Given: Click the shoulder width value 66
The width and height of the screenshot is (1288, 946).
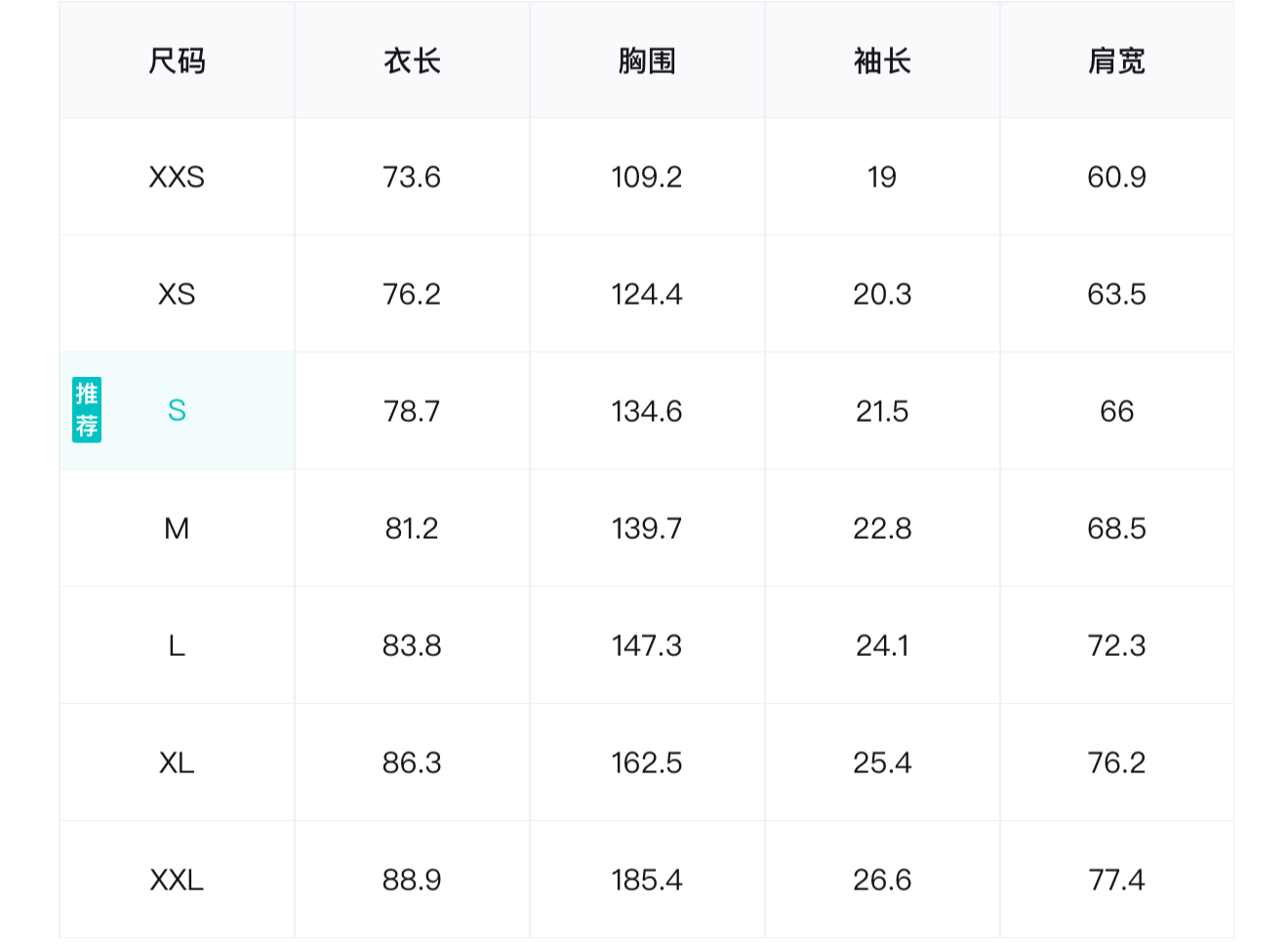Looking at the screenshot, I should click(1116, 411).
